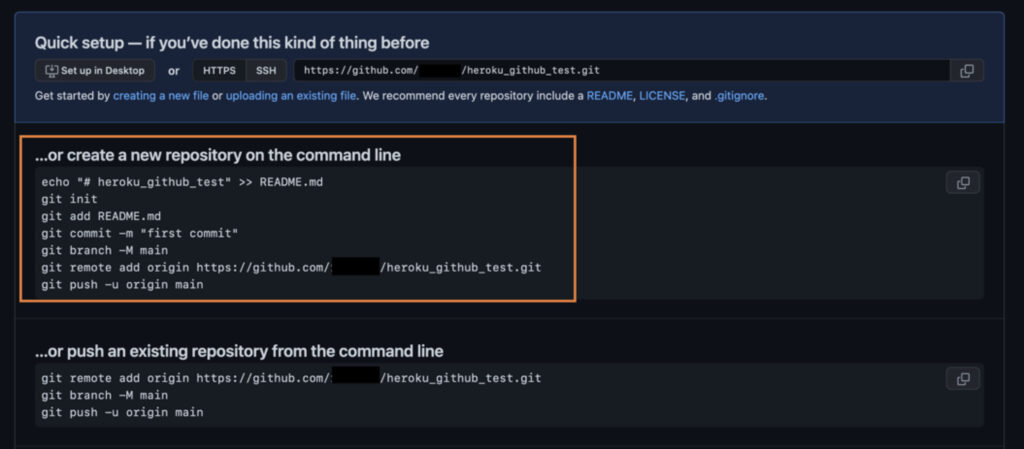Click the 'git init' command line

[x=69, y=199]
